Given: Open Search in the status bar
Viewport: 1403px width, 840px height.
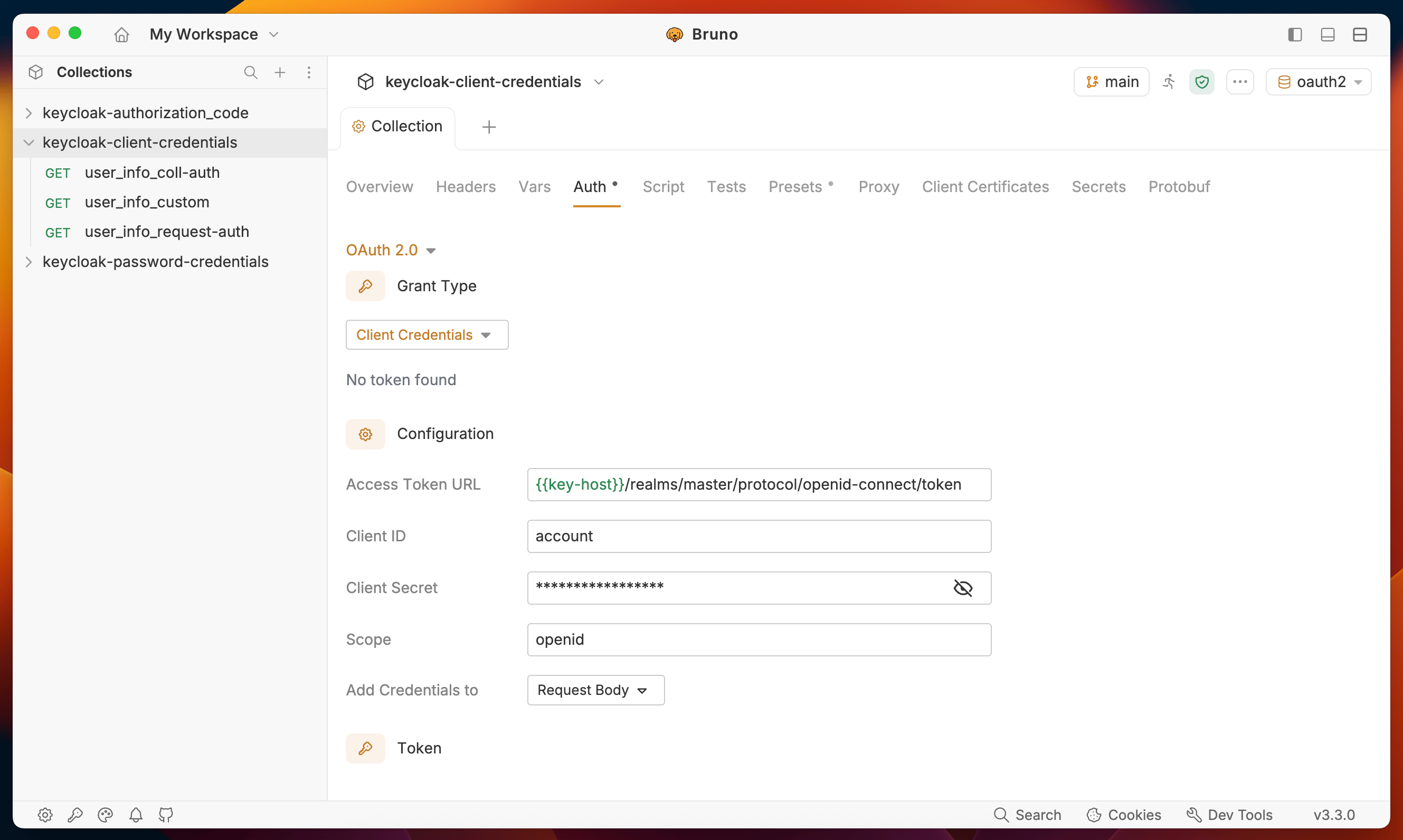Looking at the screenshot, I should (1027, 815).
